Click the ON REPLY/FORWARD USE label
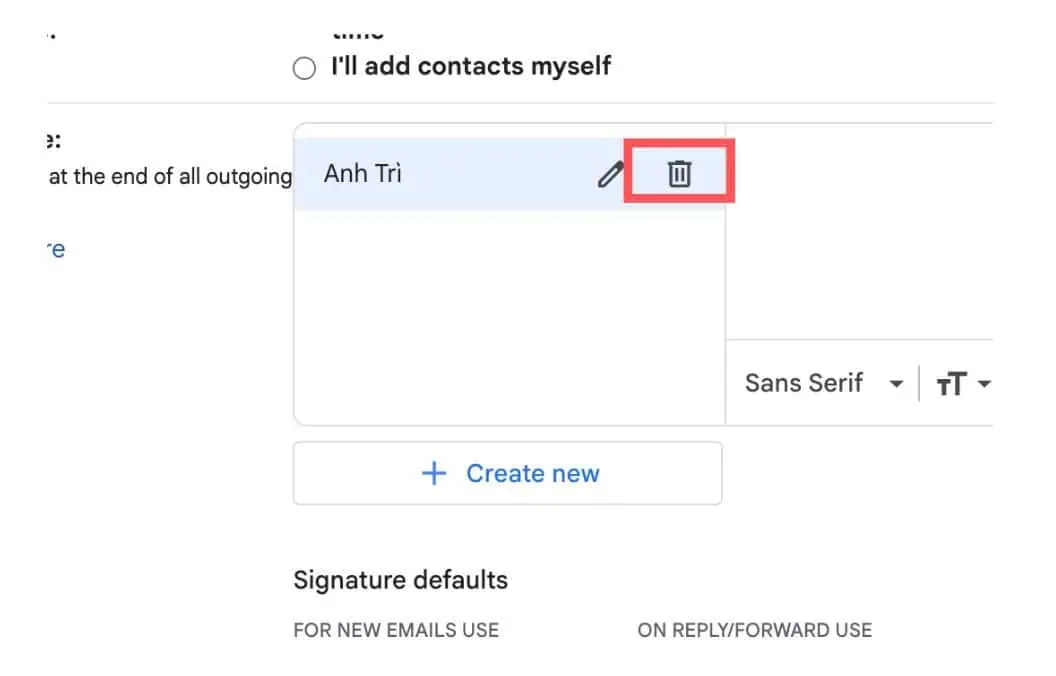 pos(754,630)
